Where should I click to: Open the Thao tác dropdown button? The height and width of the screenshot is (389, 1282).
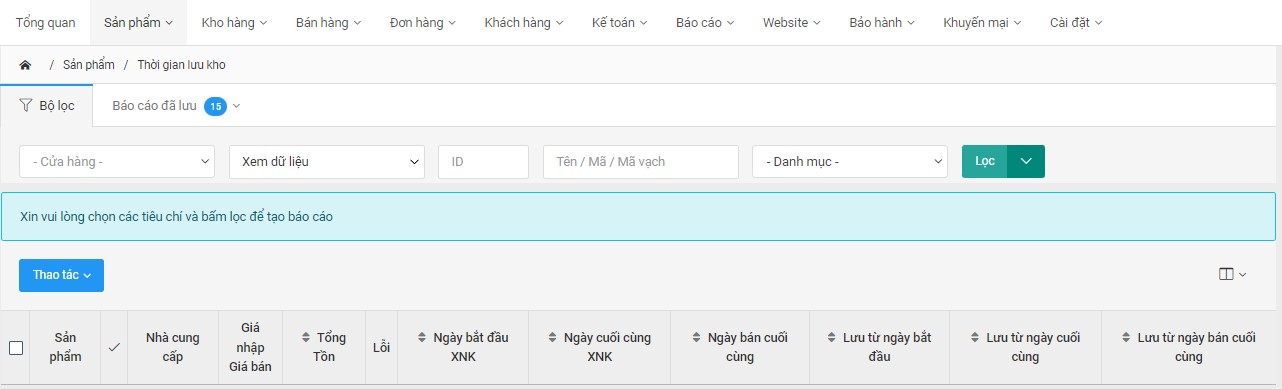pos(61,275)
